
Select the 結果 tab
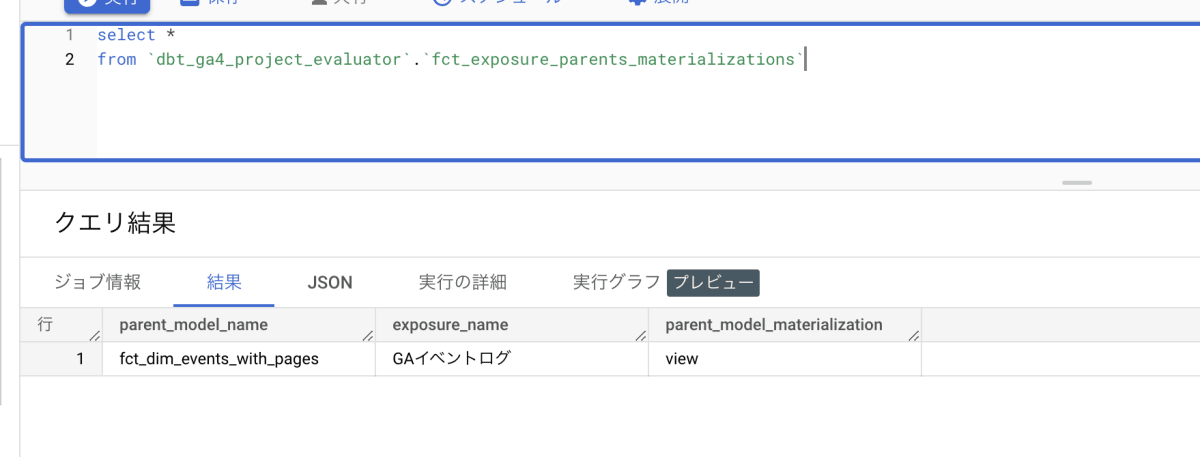[224, 282]
